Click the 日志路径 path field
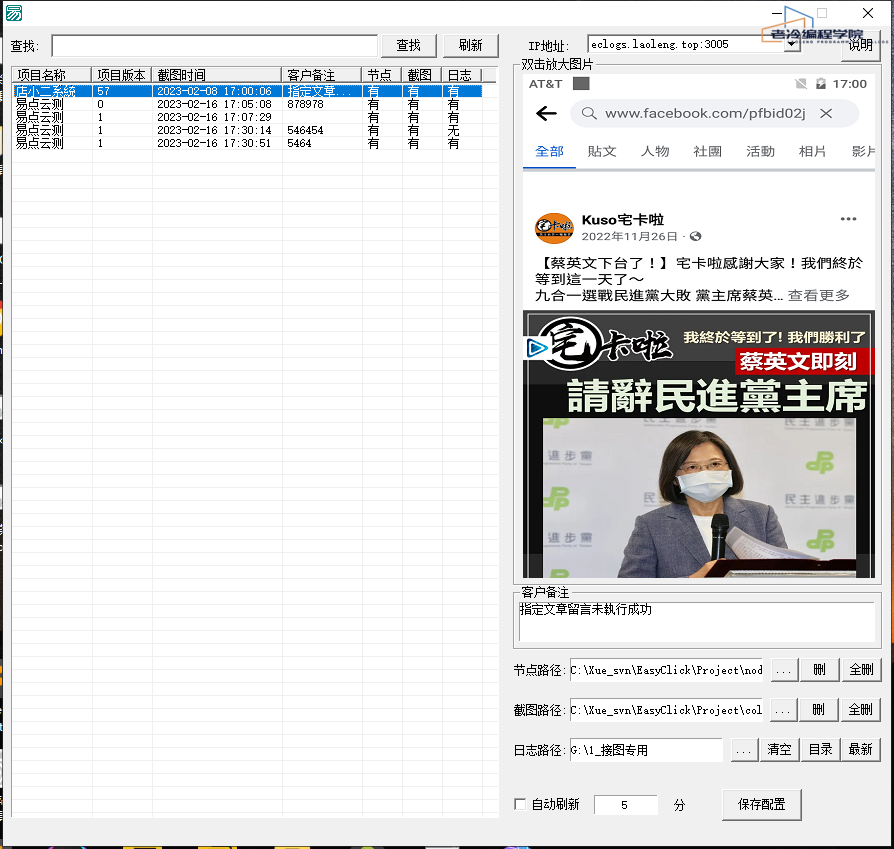Viewport: 894px width, 849px height. pyautogui.click(x=646, y=750)
